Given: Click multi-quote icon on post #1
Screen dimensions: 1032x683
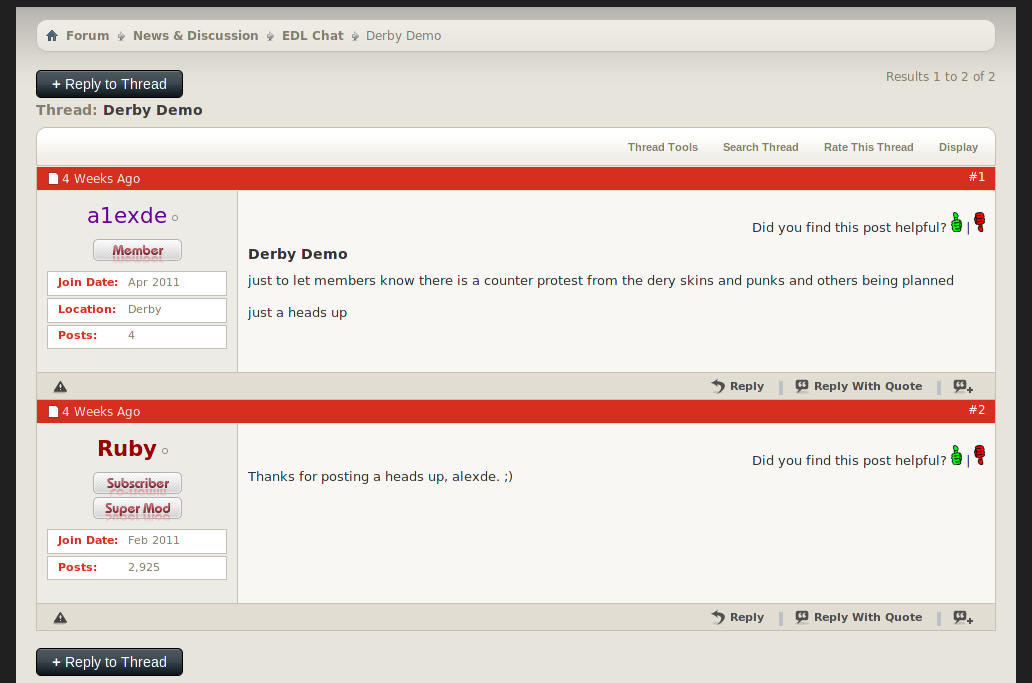Looking at the screenshot, I should point(962,387).
